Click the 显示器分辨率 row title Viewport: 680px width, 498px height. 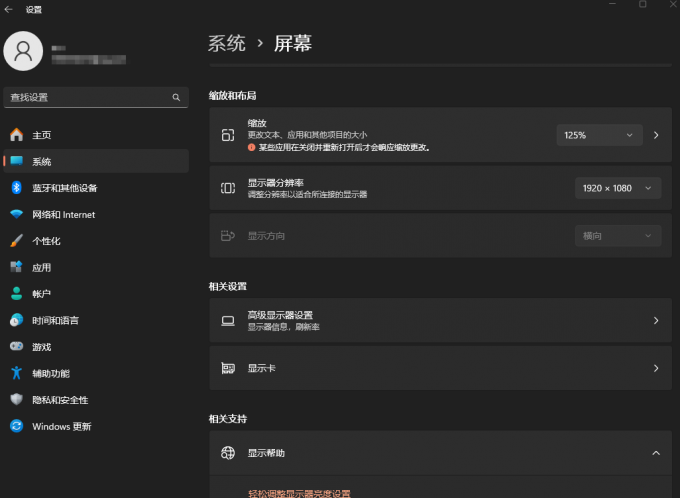pos(275,183)
